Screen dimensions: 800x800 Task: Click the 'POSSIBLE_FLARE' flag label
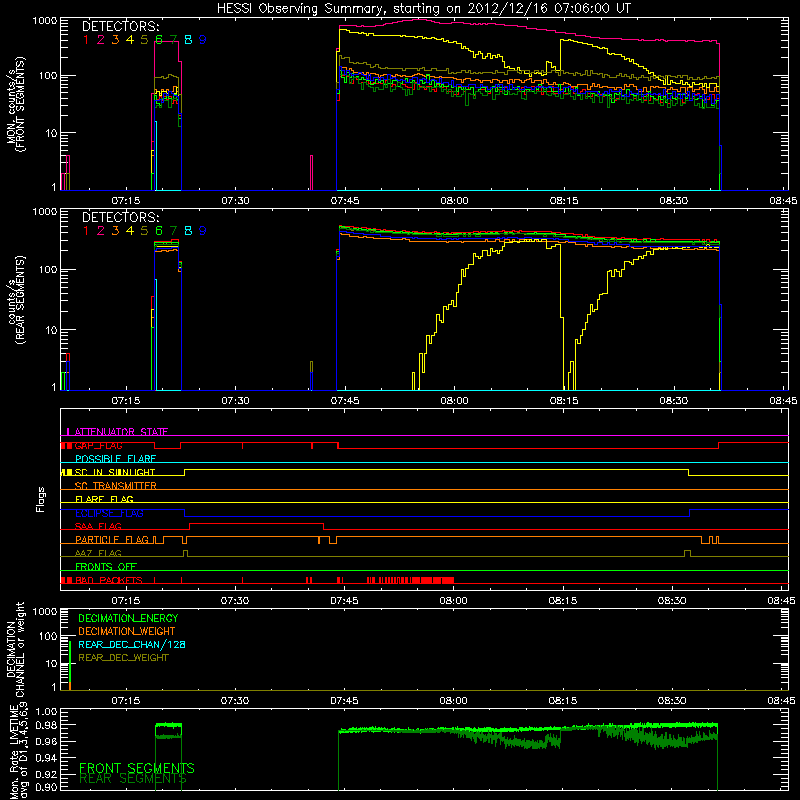point(115,459)
